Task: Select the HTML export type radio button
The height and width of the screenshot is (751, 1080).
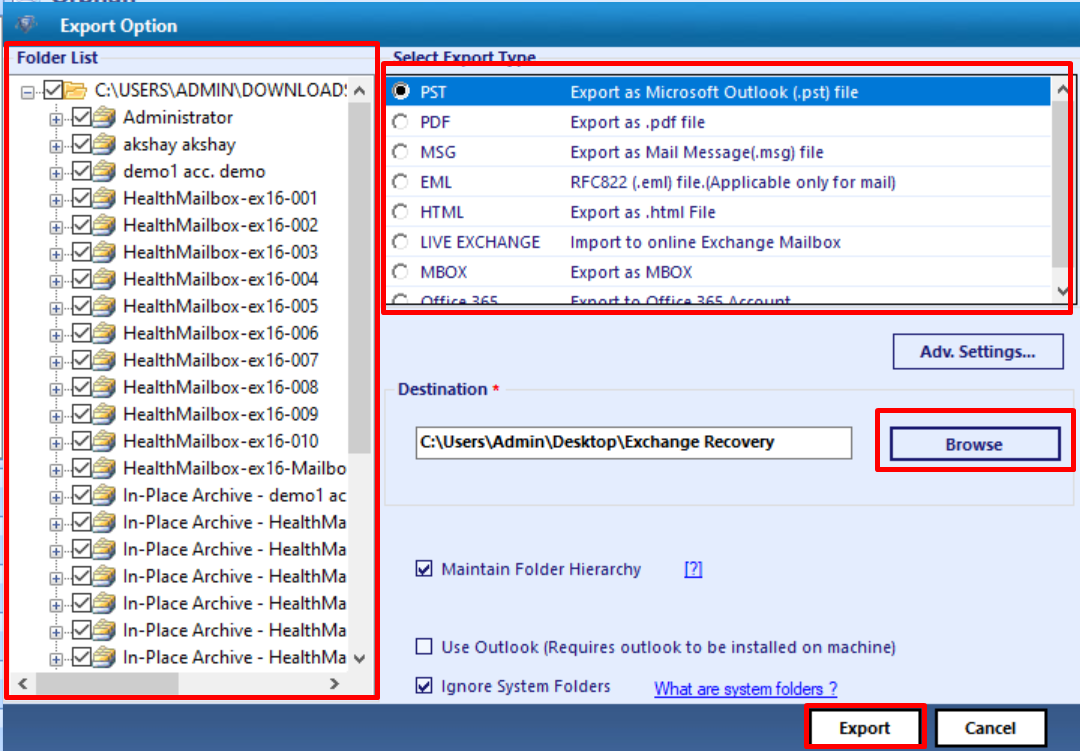Action: 400,212
